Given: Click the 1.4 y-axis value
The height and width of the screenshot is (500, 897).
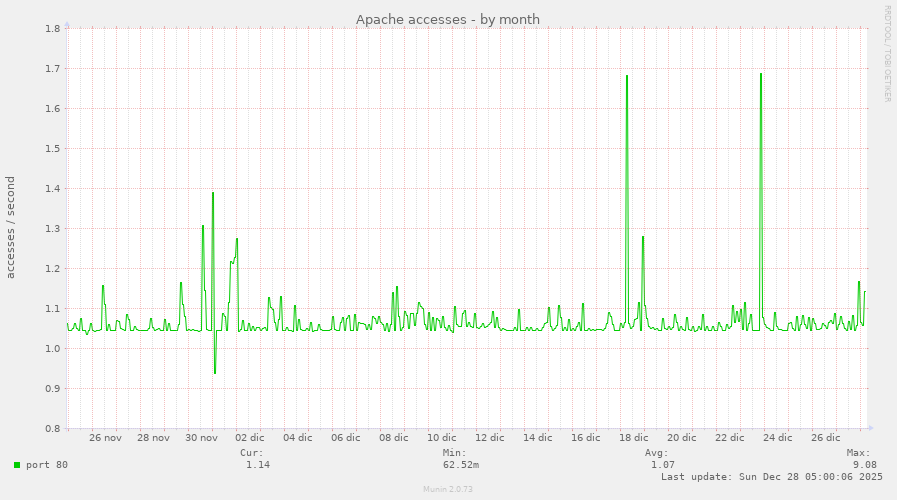Looking at the screenshot, I should (53, 189).
